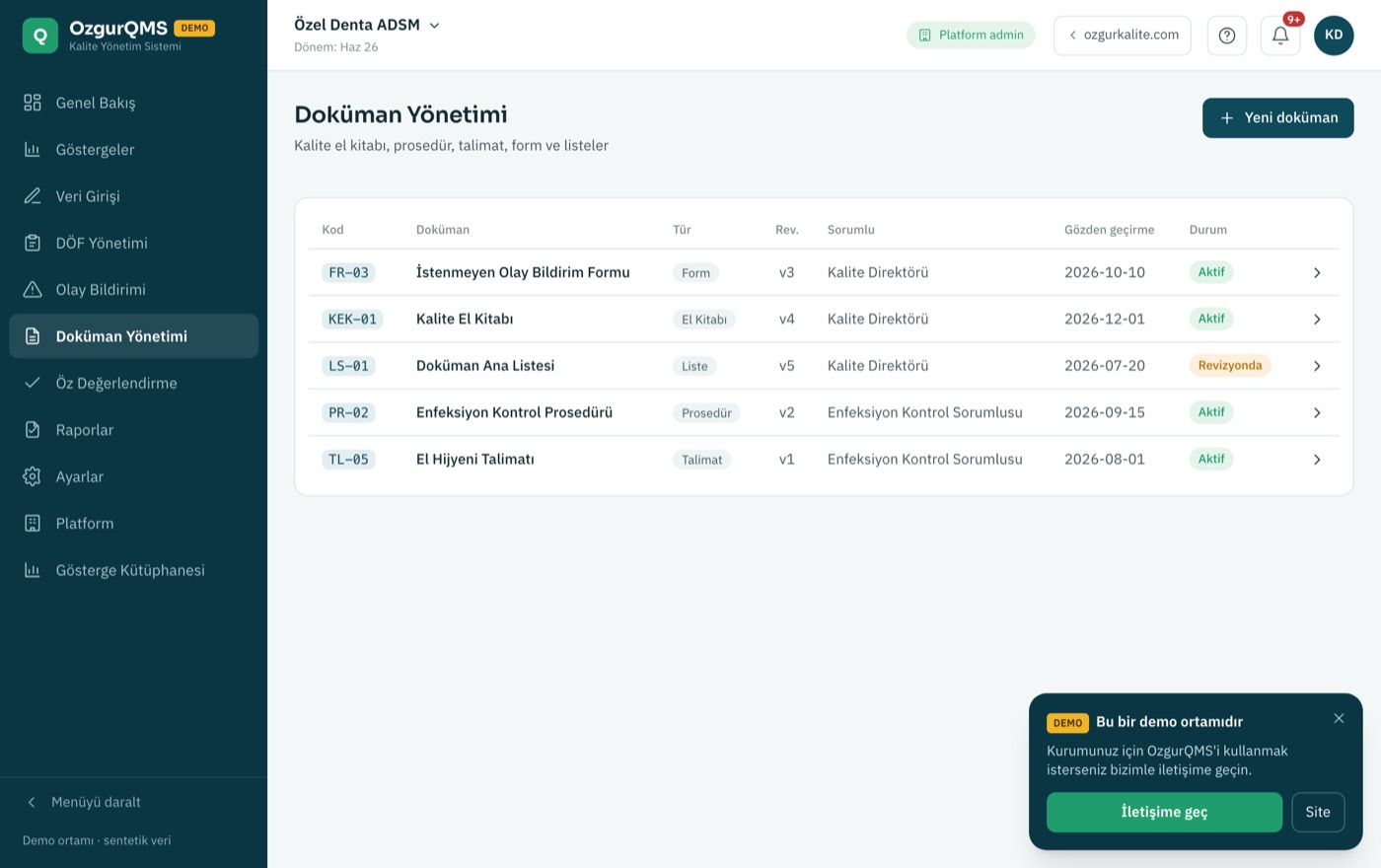1381x868 pixels.
Task: Open DÖF Yönetimi clipboard icon
Action: (33, 243)
